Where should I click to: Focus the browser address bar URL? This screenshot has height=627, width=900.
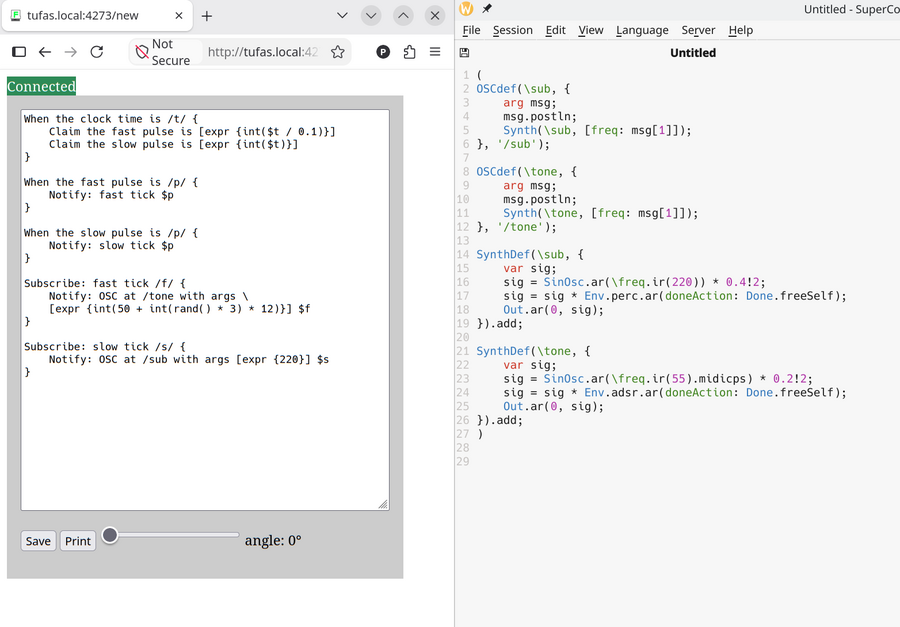coord(262,52)
